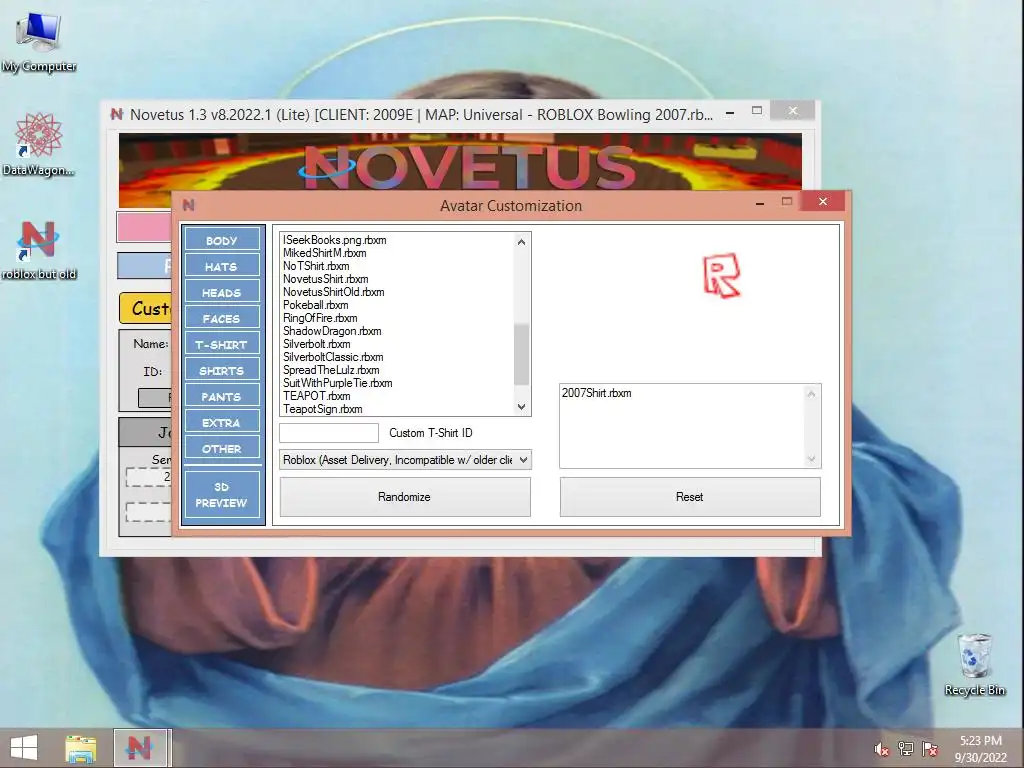Viewport: 1024px width, 768px height.
Task: Select SuitWithPurpleTie.rbxm in the list
Action: (x=338, y=383)
